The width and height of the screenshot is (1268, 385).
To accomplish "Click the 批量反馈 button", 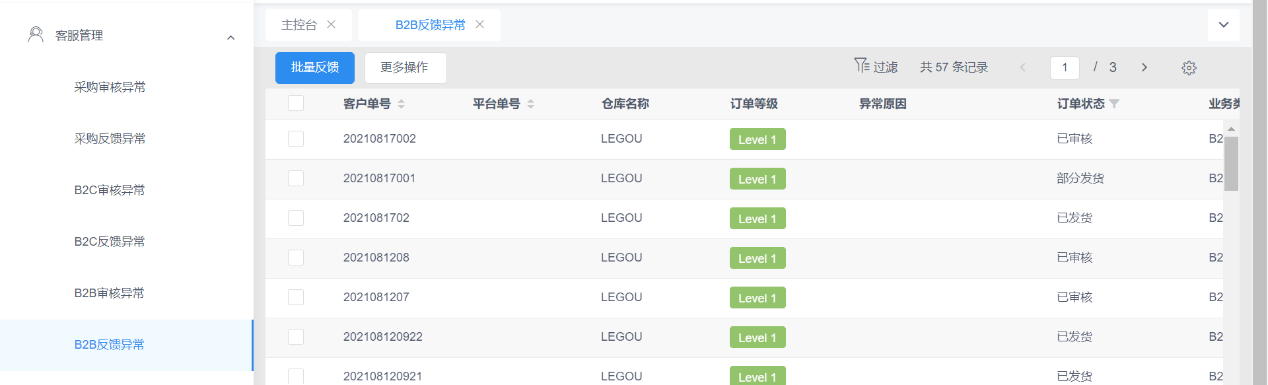I will [315, 68].
